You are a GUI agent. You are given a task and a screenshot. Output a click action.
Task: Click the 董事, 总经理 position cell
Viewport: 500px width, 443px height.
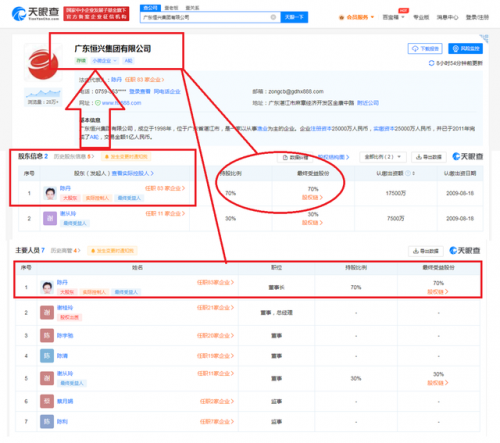276,313
